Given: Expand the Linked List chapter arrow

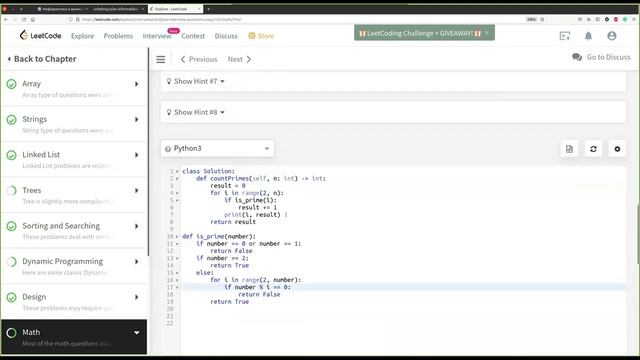Looking at the screenshot, I should [137, 155].
